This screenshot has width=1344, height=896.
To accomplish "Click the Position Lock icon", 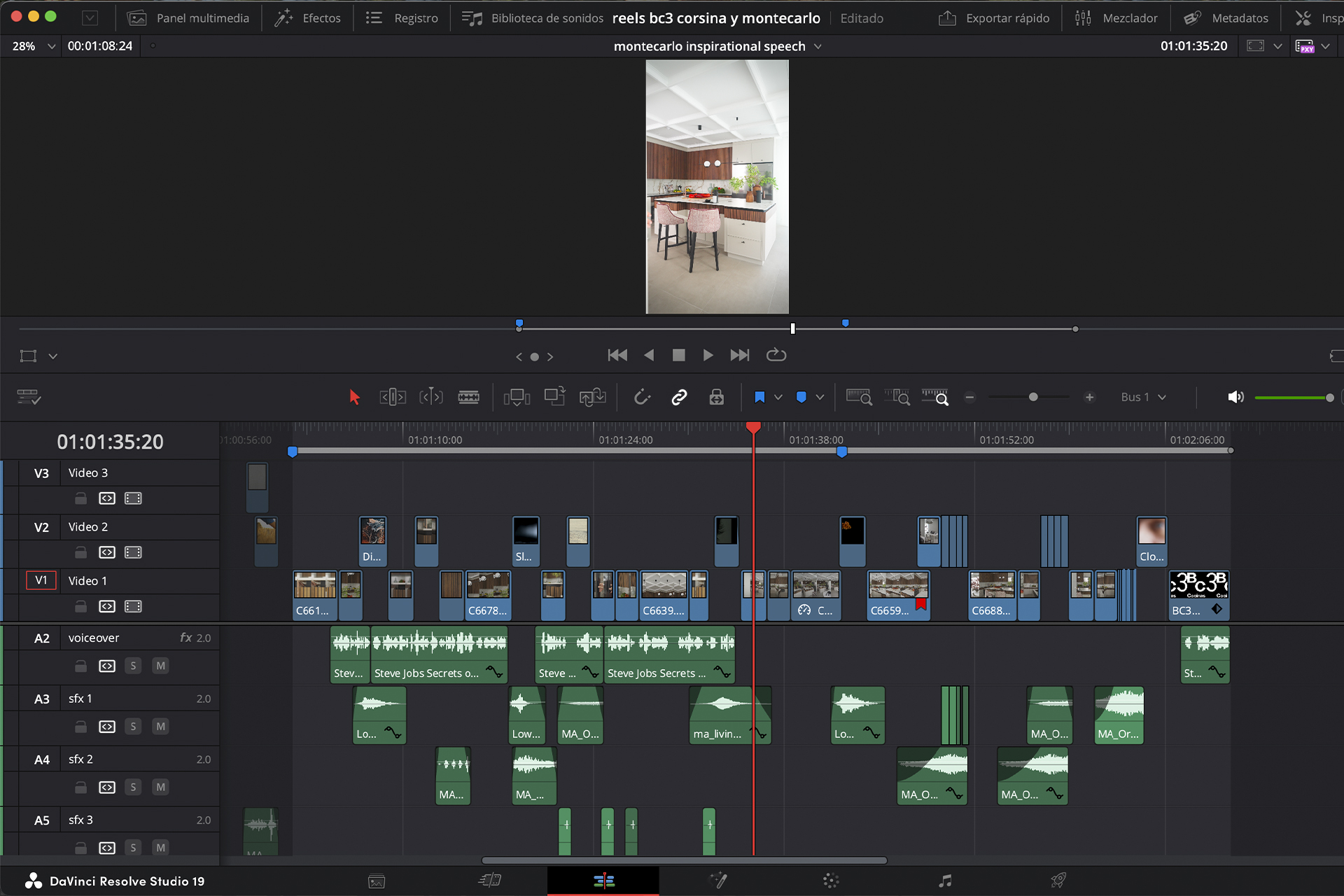I will [716, 398].
